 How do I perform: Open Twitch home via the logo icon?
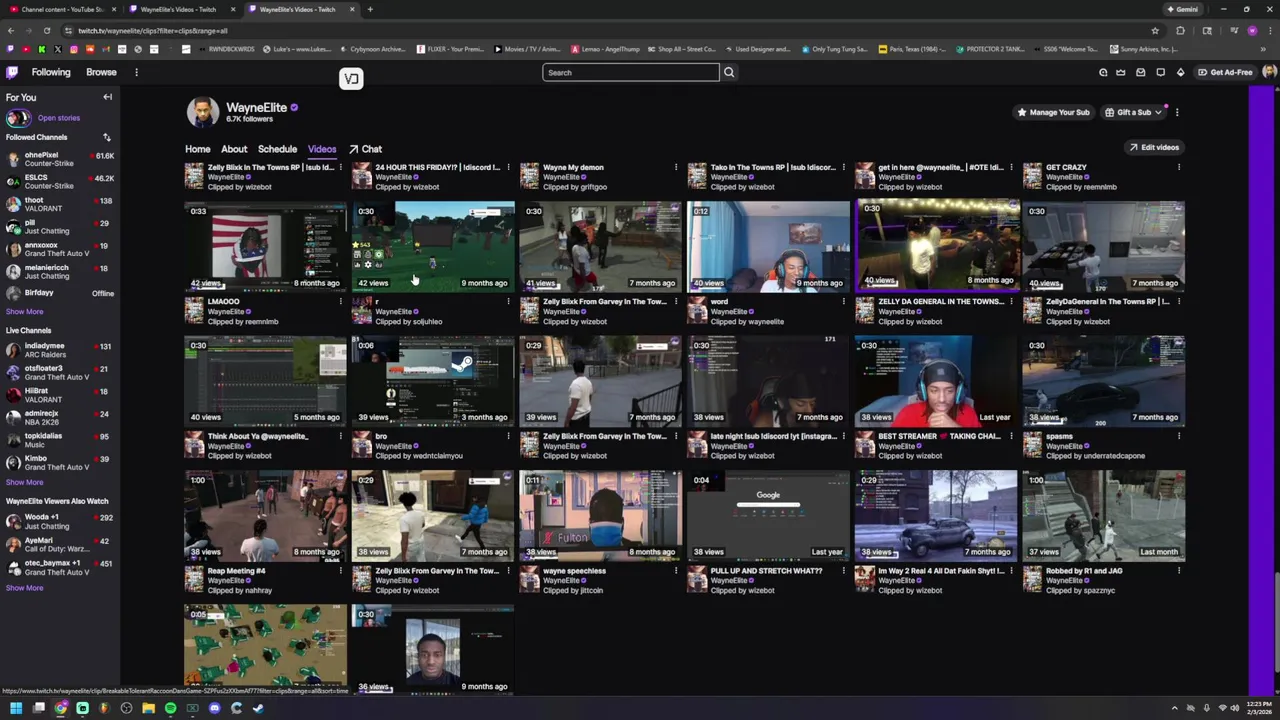tap(12, 72)
